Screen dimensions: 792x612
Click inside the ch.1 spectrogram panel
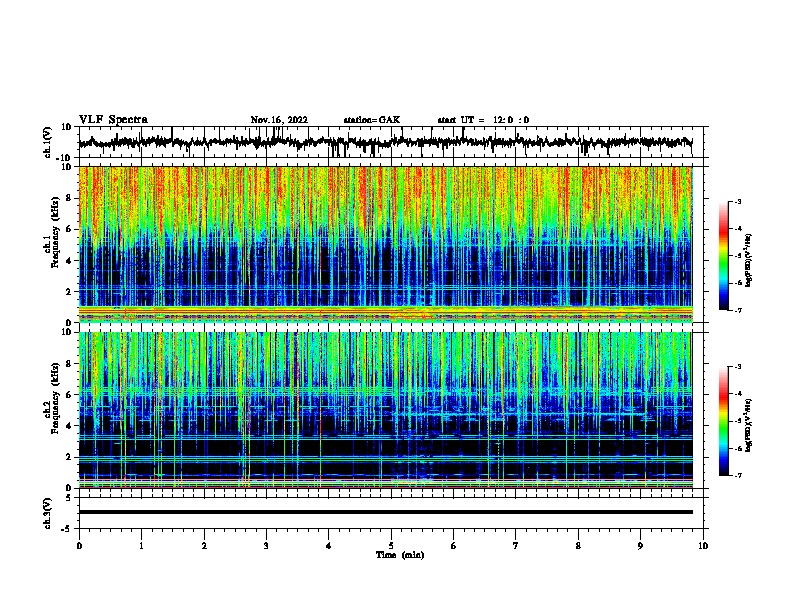click(x=385, y=244)
